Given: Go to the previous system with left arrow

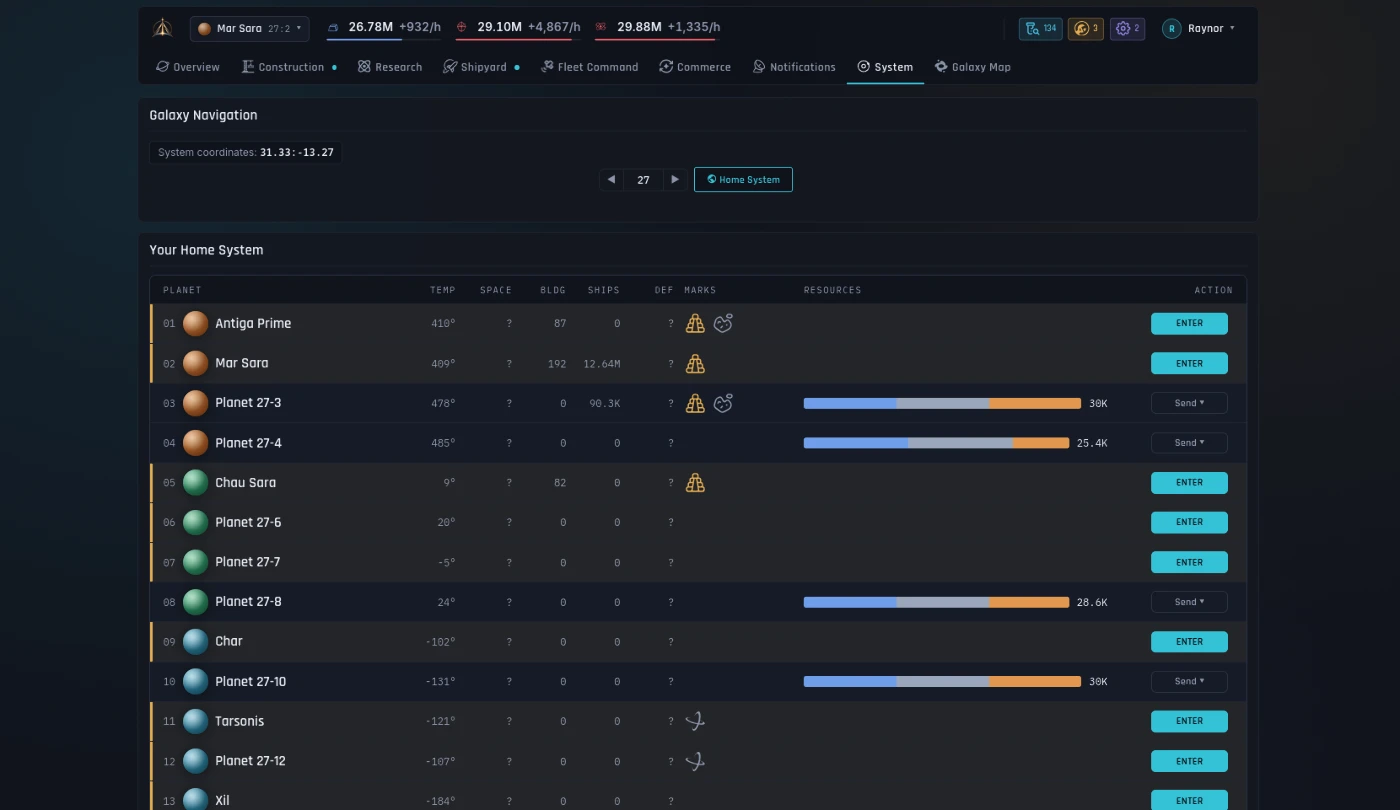Looking at the screenshot, I should [x=611, y=180].
